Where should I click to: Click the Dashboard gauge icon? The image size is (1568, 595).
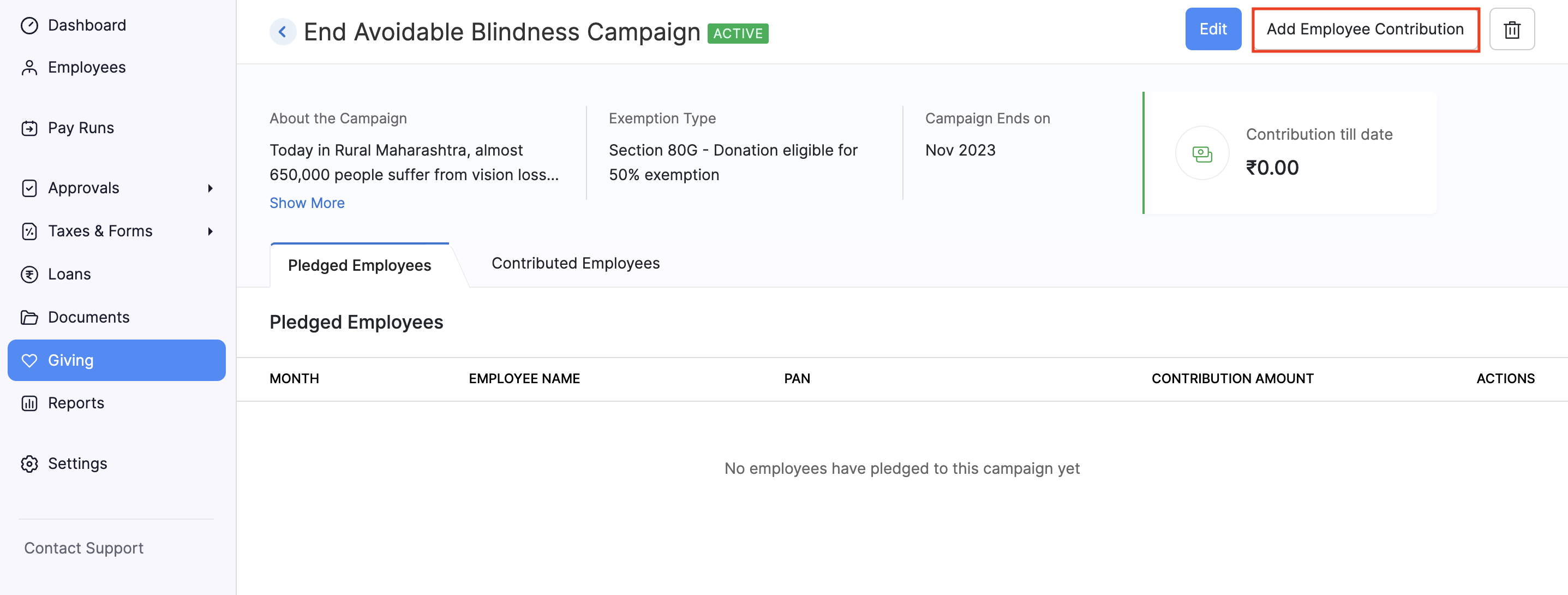pyautogui.click(x=29, y=26)
